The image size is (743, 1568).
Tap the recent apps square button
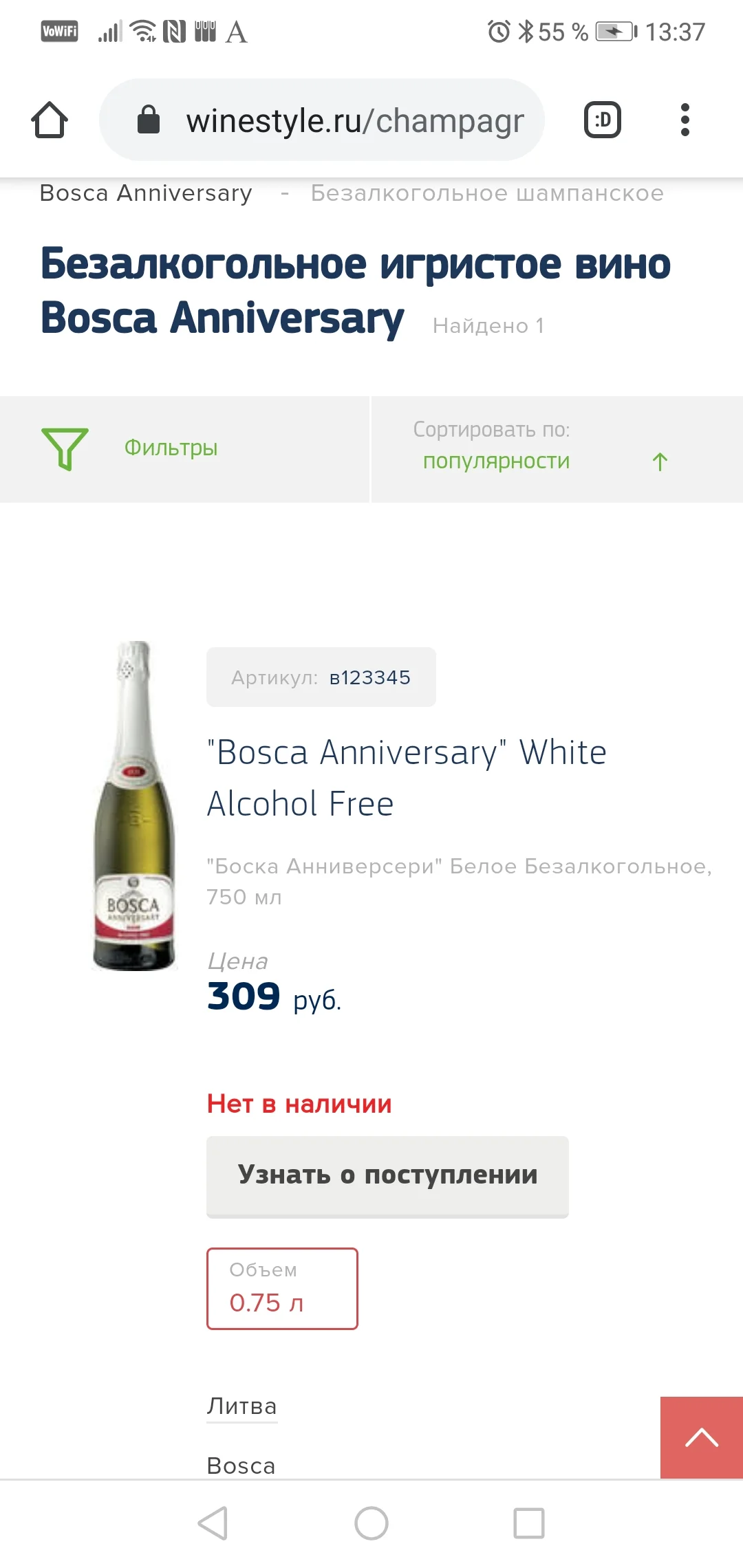click(528, 1523)
